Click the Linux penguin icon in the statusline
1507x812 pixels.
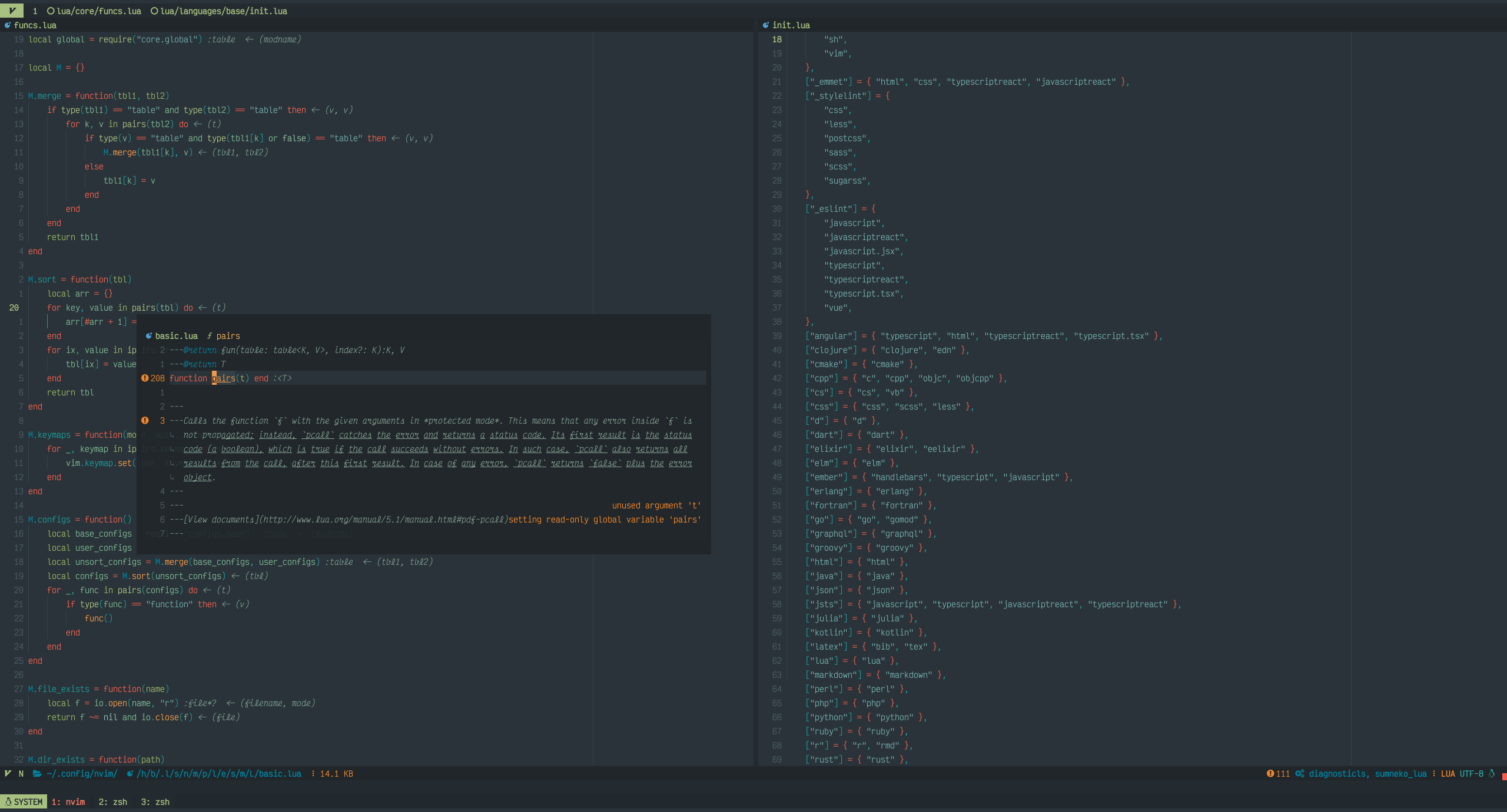pos(1492,774)
